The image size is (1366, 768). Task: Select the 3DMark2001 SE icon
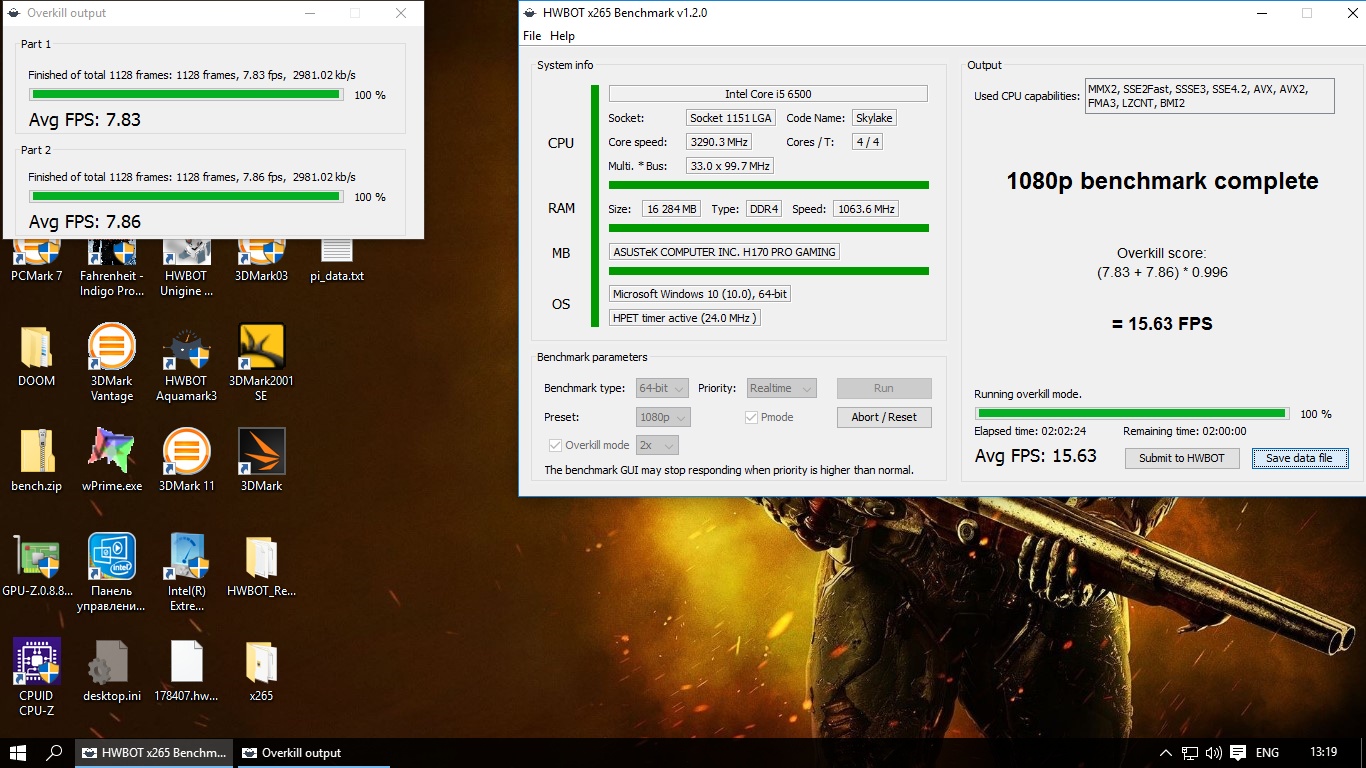261,362
